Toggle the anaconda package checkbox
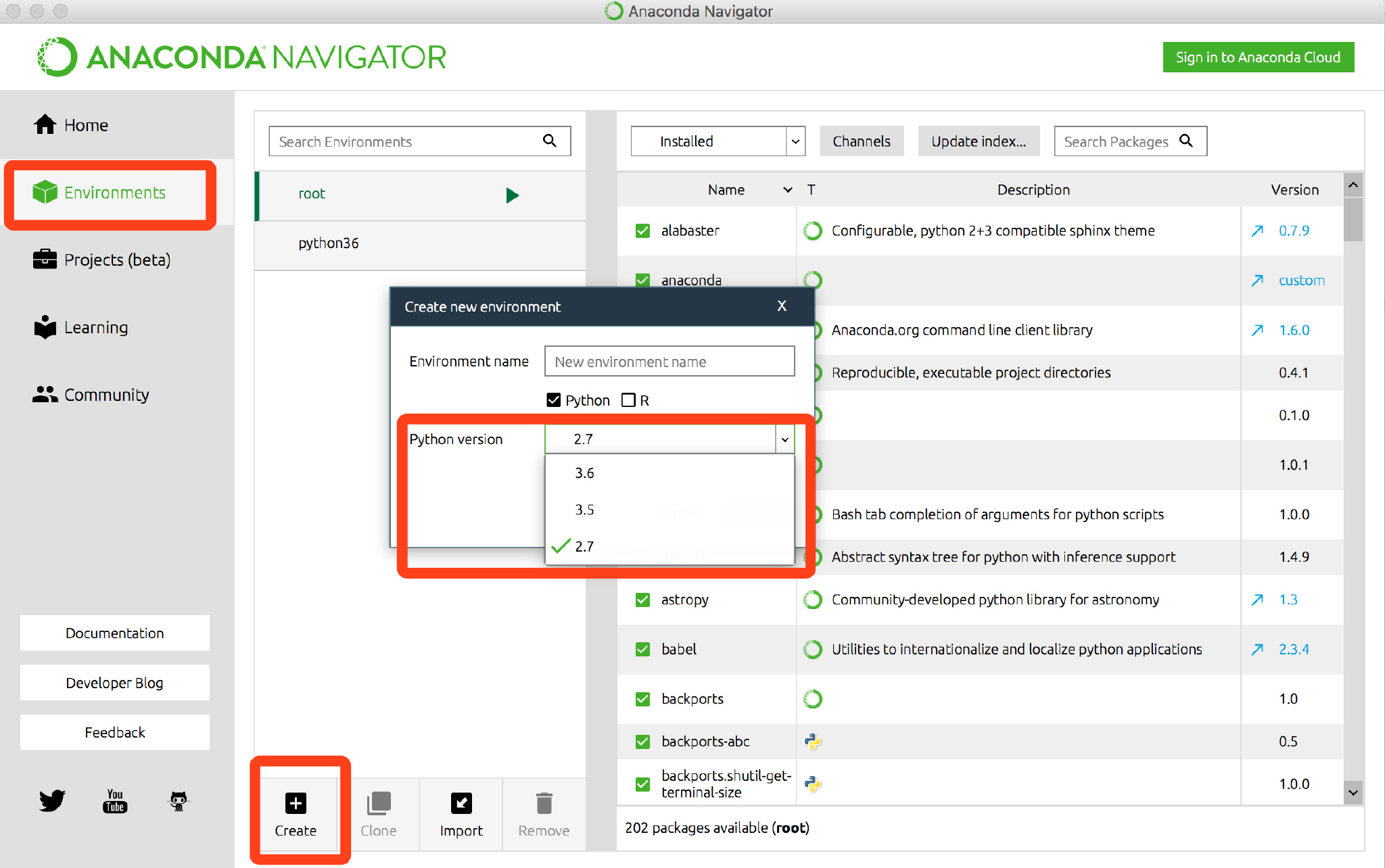 (x=642, y=280)
